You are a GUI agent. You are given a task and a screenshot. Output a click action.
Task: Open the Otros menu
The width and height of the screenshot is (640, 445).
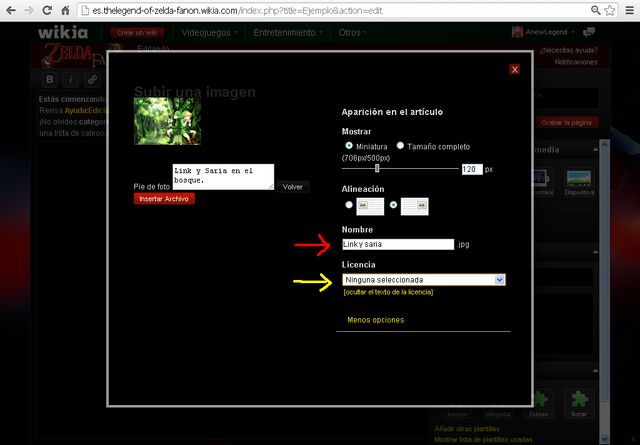pos(352,33)
